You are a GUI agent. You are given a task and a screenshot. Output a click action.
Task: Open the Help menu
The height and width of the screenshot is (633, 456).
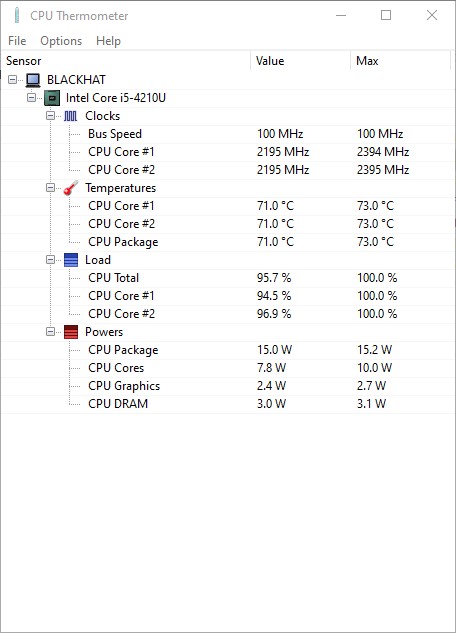coord(108,41)
